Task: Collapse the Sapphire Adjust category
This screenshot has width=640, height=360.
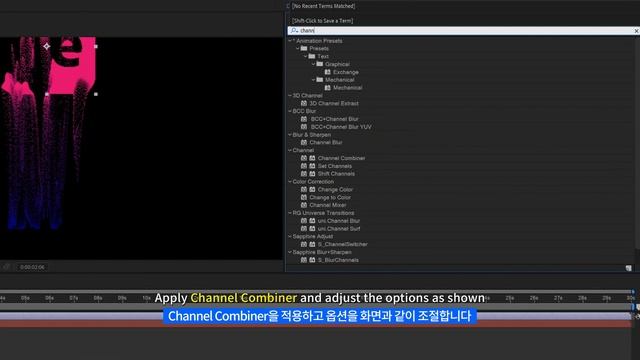Action: 290,236
